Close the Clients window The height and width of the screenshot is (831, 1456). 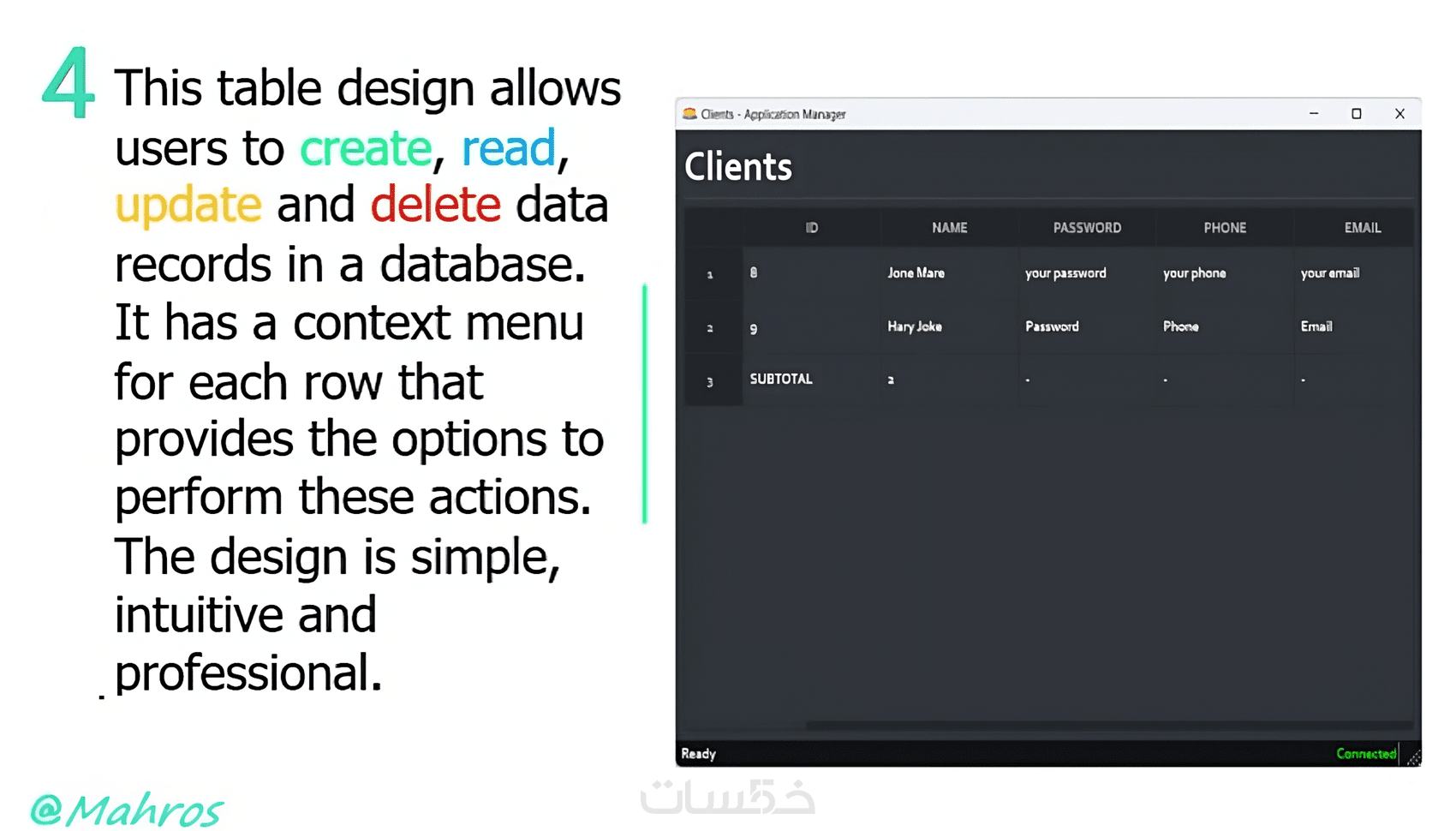1399,114
